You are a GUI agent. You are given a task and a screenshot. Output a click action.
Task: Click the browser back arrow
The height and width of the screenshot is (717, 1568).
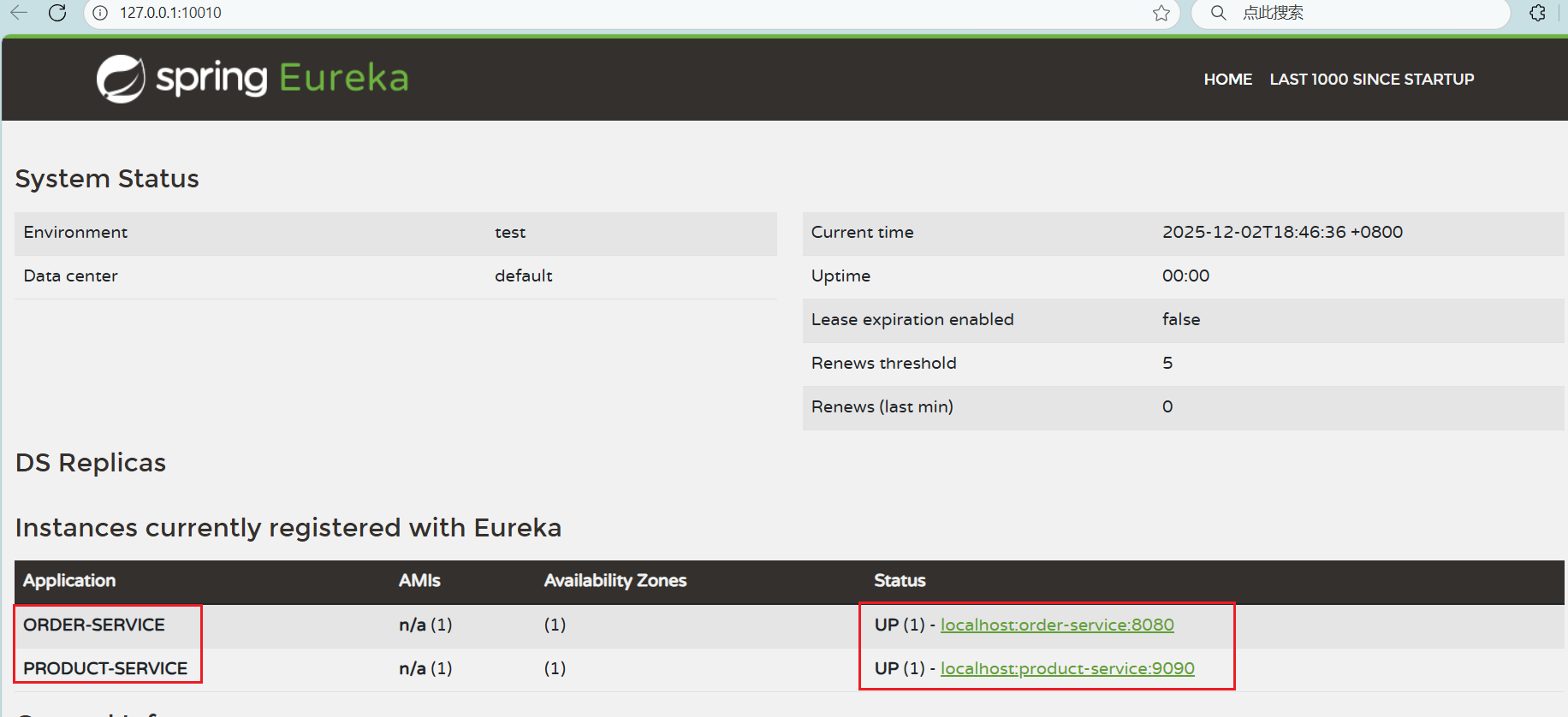[x=19, y=13]
